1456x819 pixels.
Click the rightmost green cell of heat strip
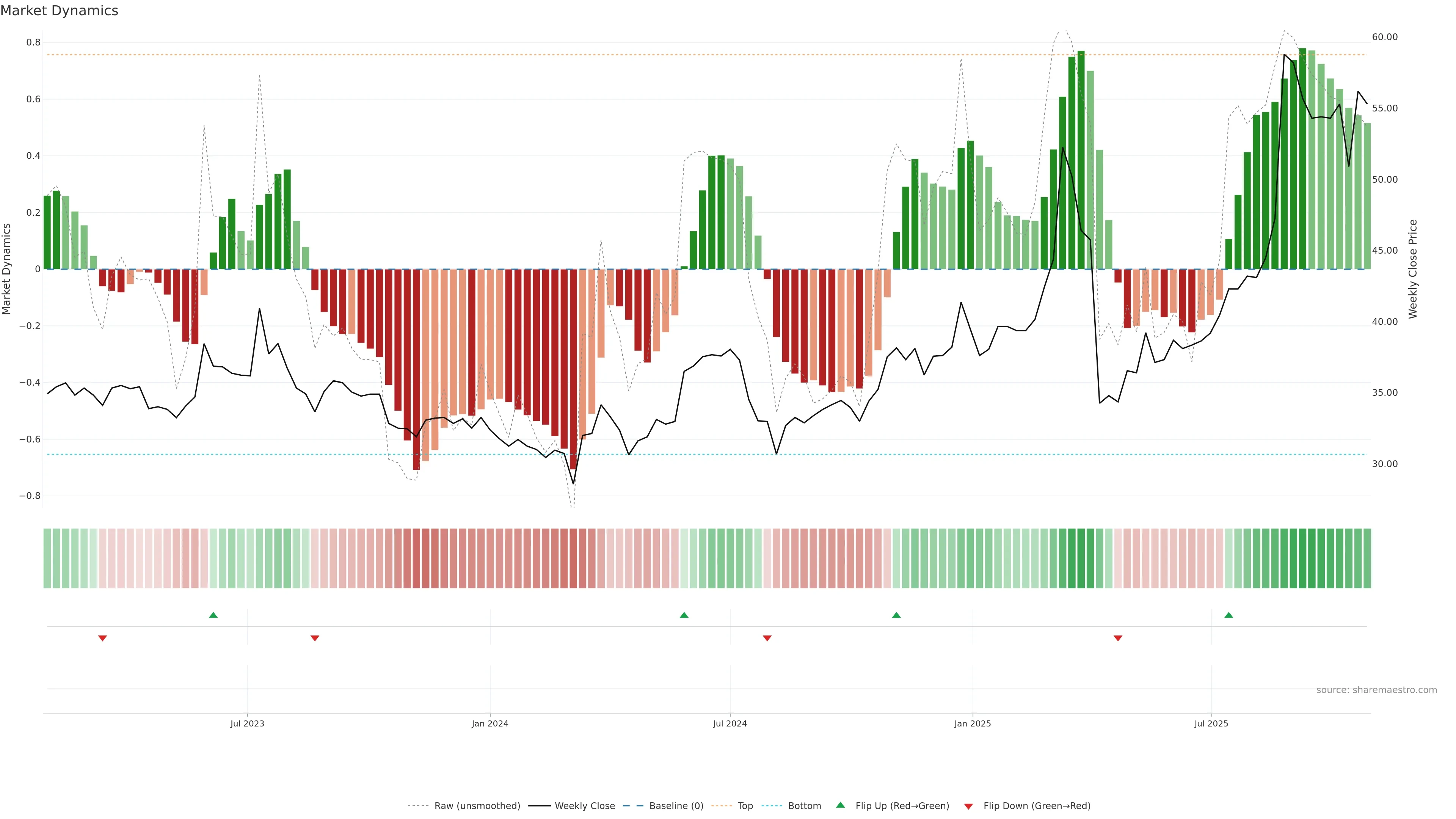coord(1367,559)
